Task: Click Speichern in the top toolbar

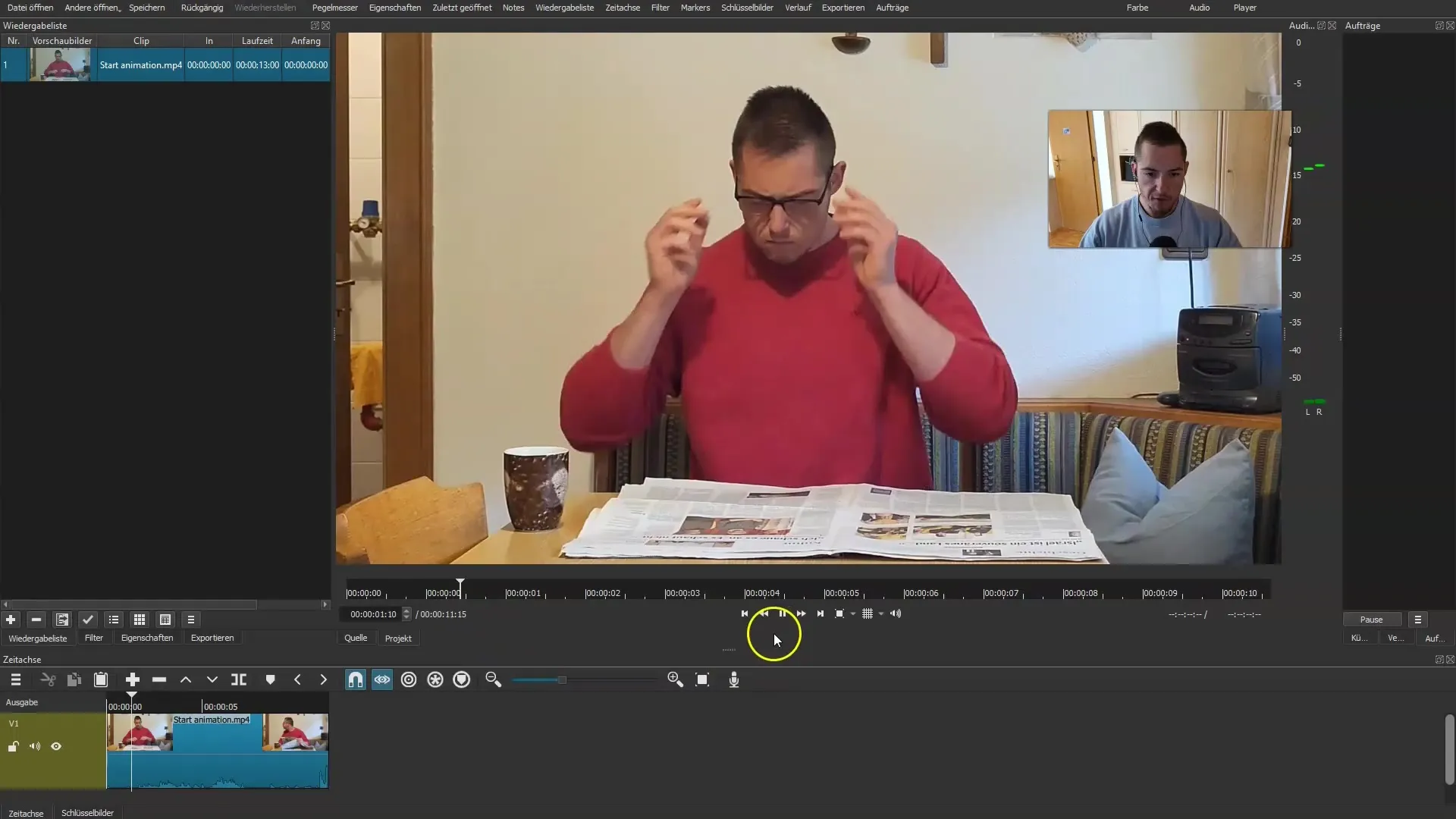Action: pos(147,8)
